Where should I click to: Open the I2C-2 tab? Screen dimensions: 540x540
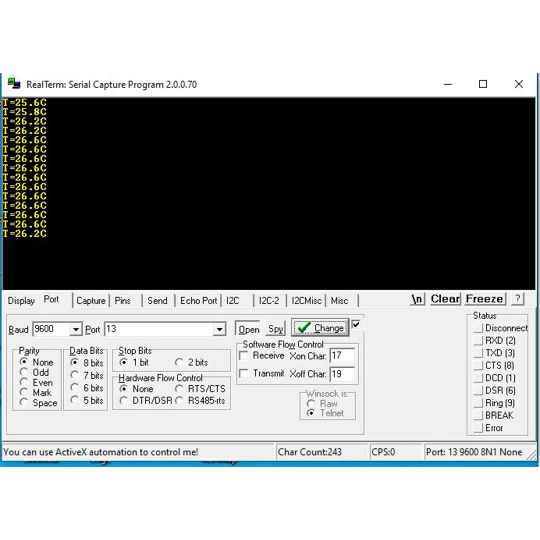point(269,301)
